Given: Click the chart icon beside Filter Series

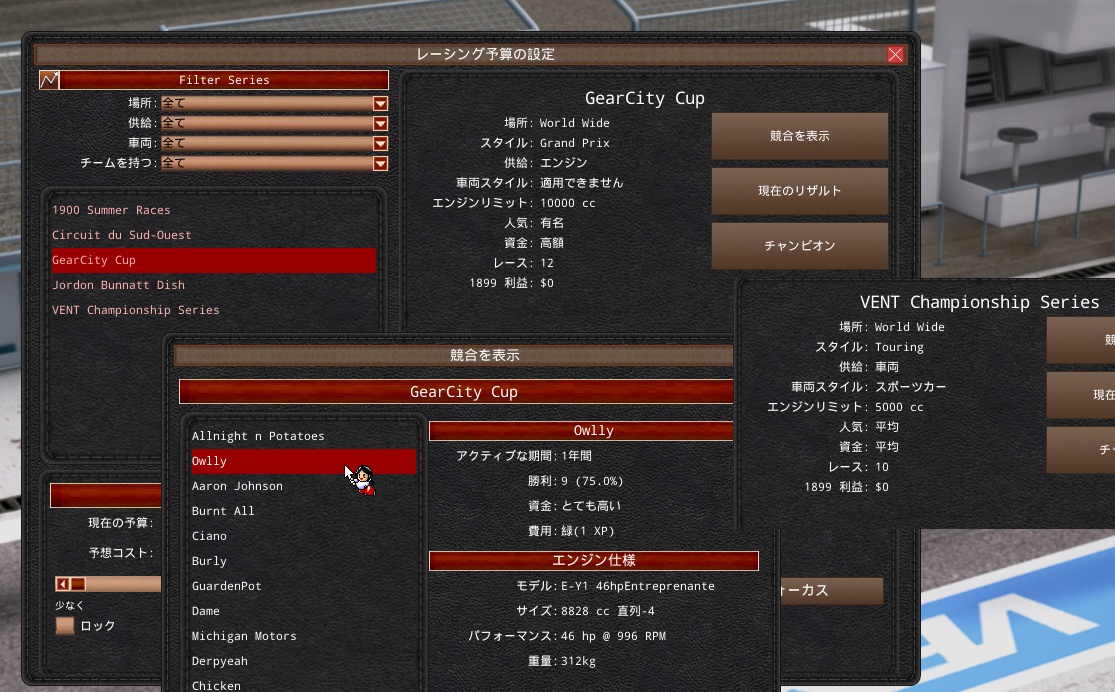Looking at the screenshot, I should click(x=49, y=80).
